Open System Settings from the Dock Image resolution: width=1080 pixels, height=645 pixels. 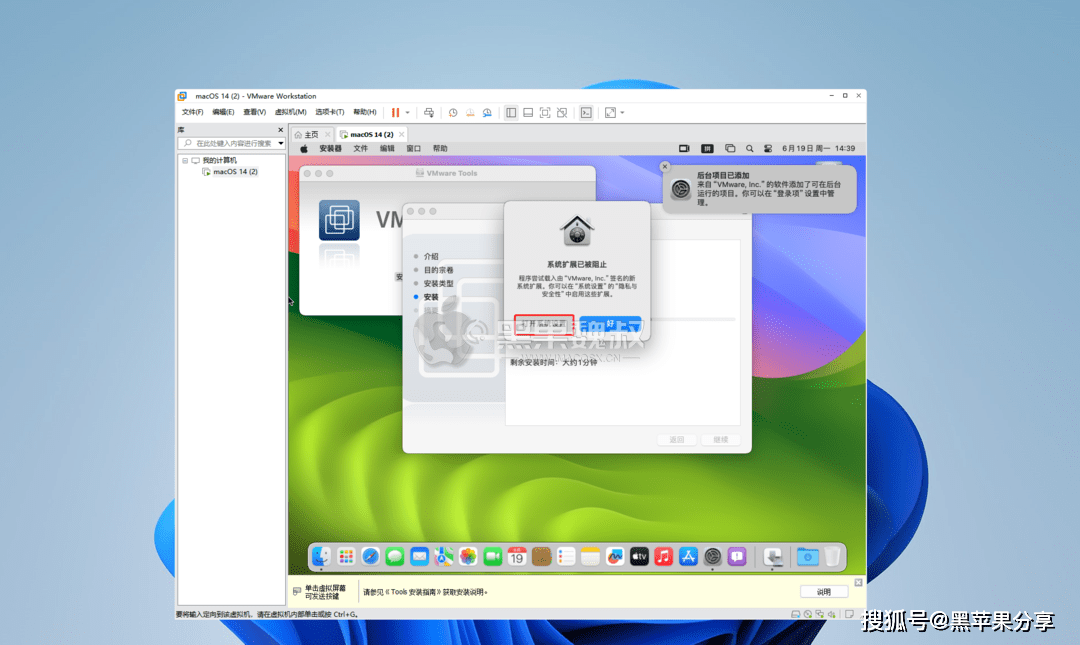coord(712,556)
